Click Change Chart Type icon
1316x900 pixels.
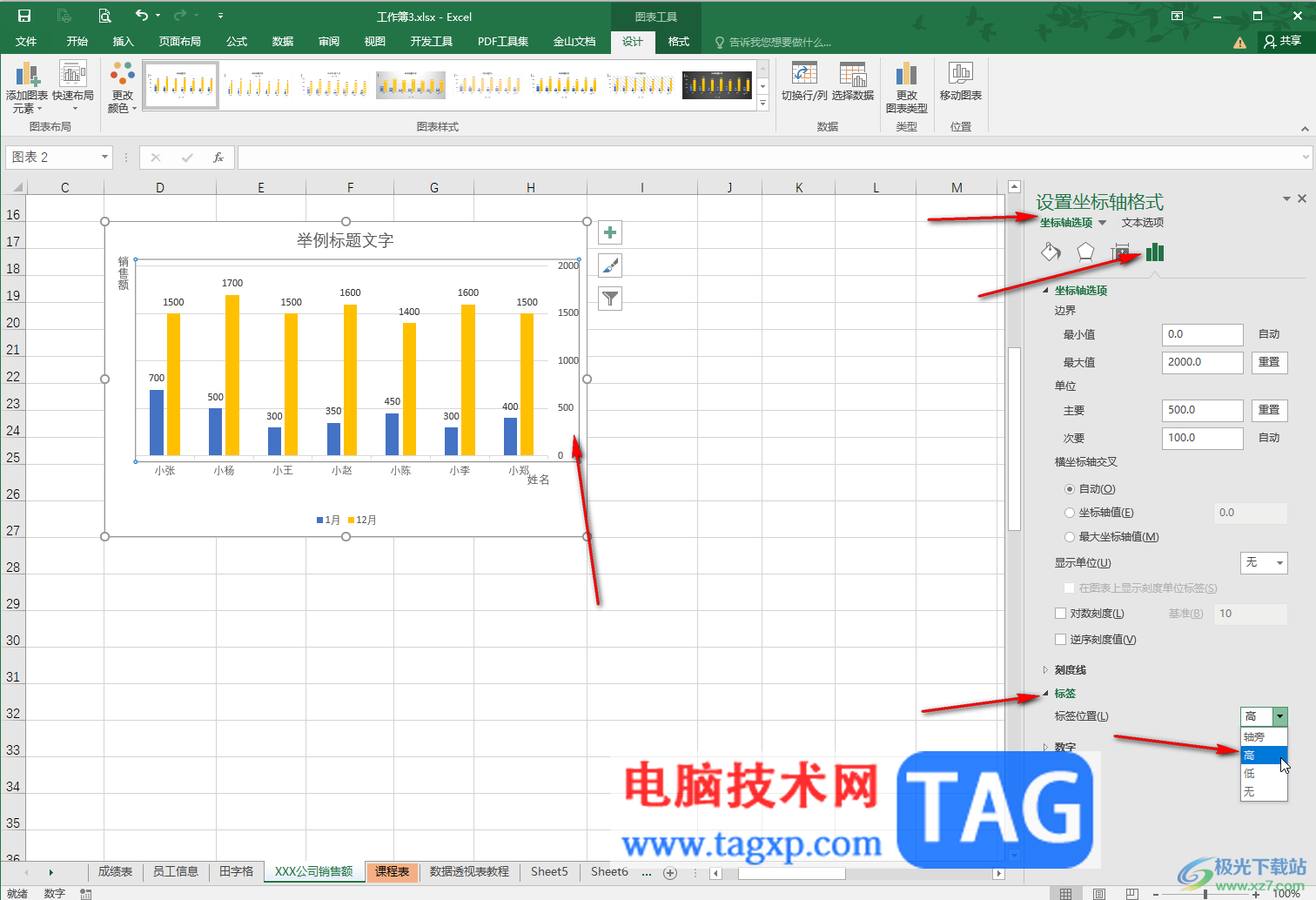tap(907, 87)
